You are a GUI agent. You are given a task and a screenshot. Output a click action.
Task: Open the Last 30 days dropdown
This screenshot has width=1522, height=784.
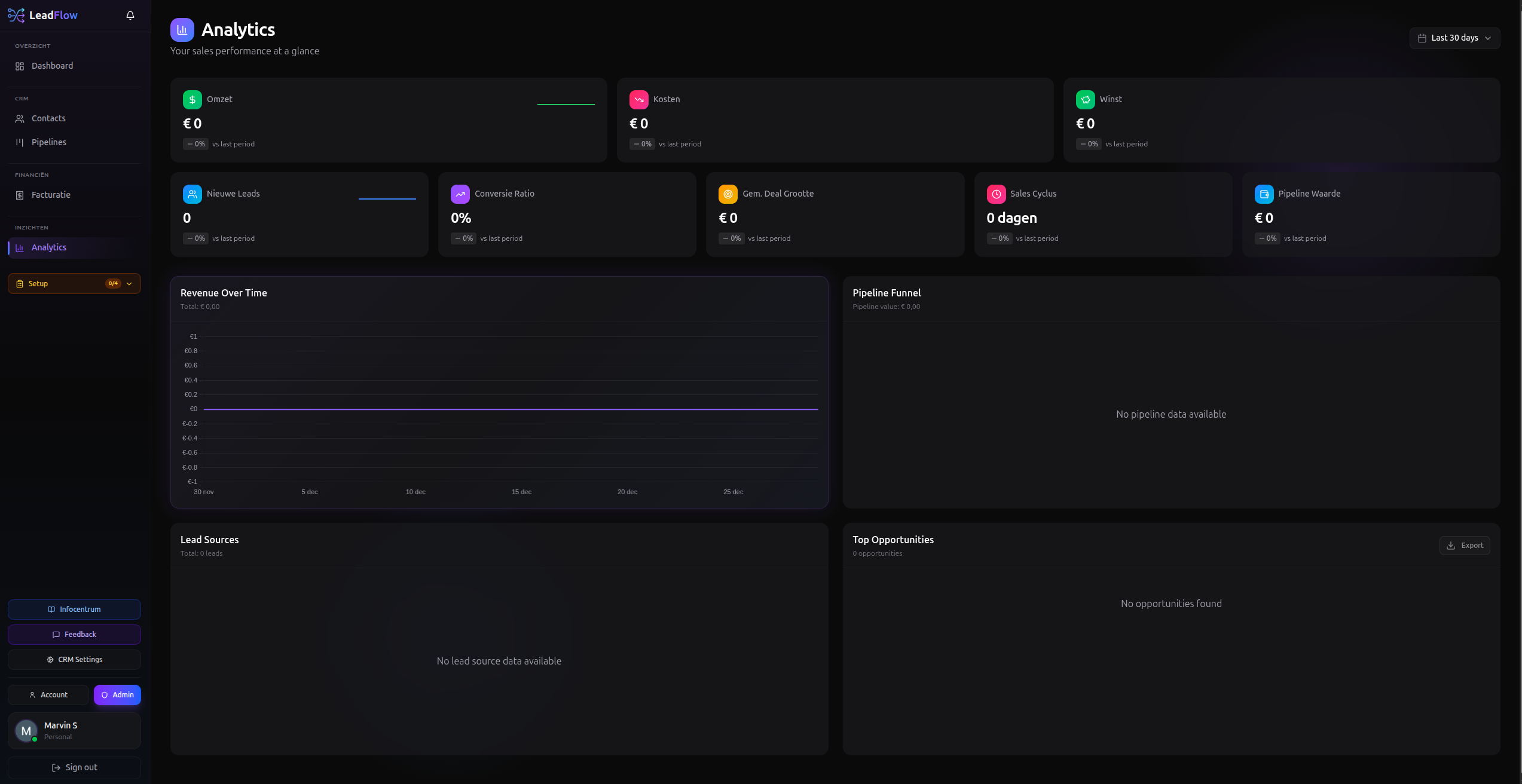click(x=1454, y=38)
